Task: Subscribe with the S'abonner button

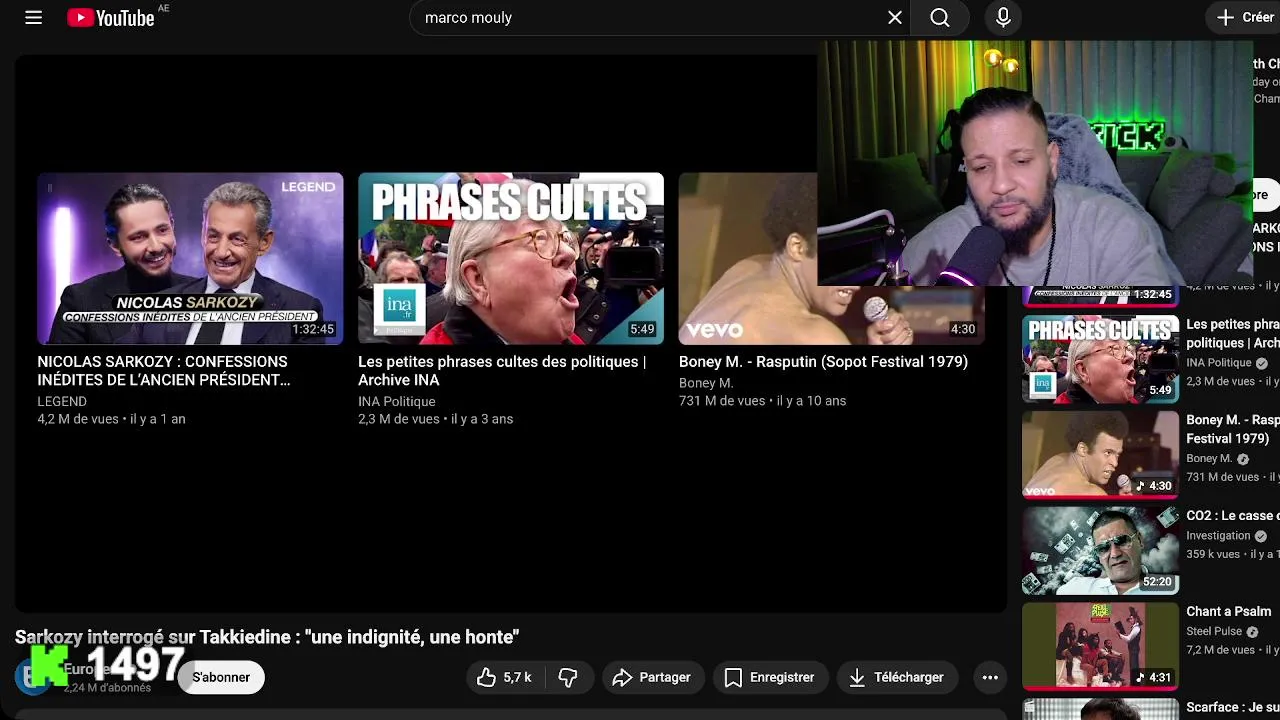Action: click(221, 677)
